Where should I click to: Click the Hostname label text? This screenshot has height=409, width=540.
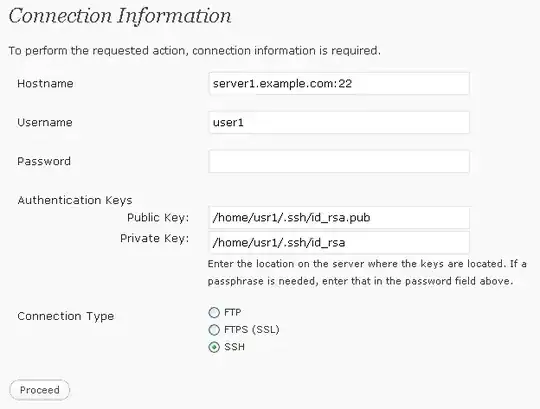(x=45, y=84)
